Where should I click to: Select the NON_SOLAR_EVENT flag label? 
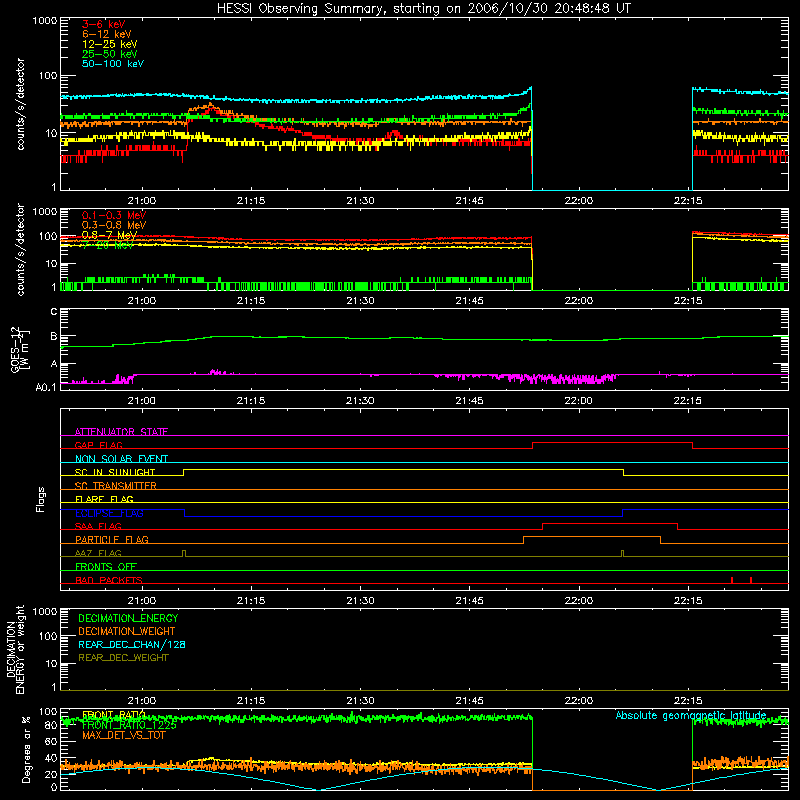pos(121,459)
